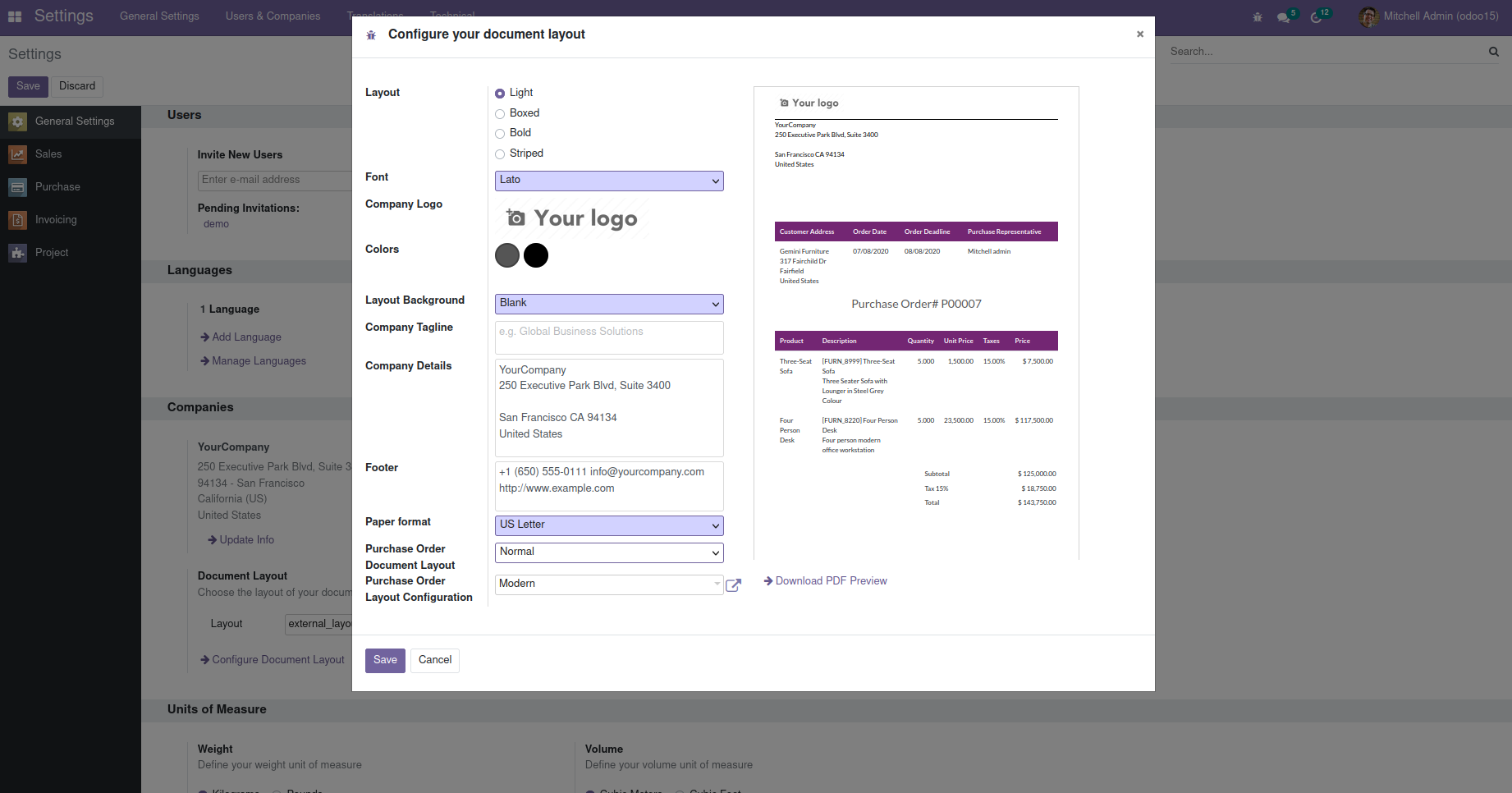Choose the Striped layout radio option

tap(500, 154)
